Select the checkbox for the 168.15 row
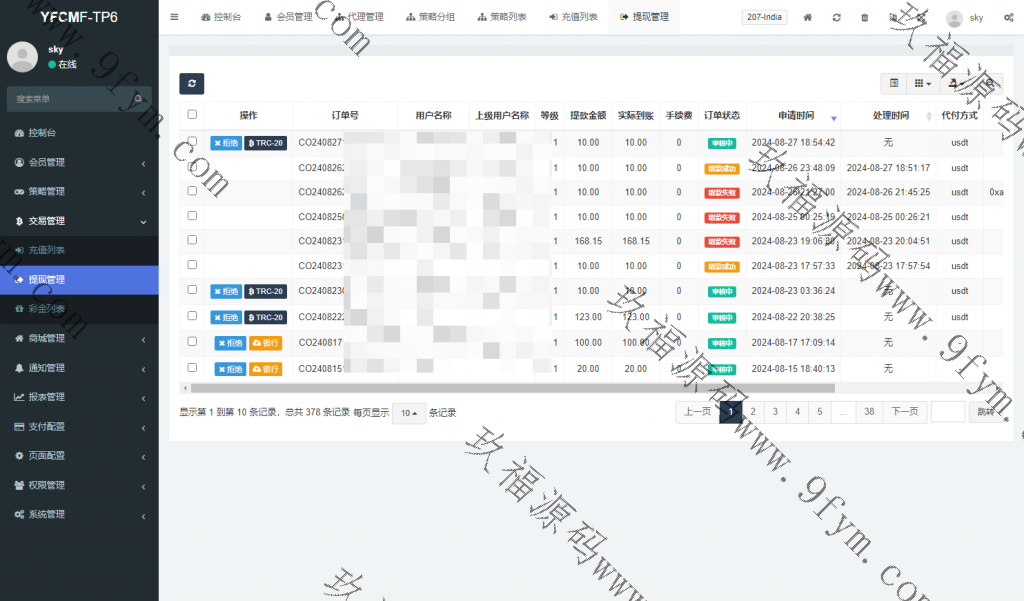The width and height of the screenshot is (1024, 601). coord(192,240)
